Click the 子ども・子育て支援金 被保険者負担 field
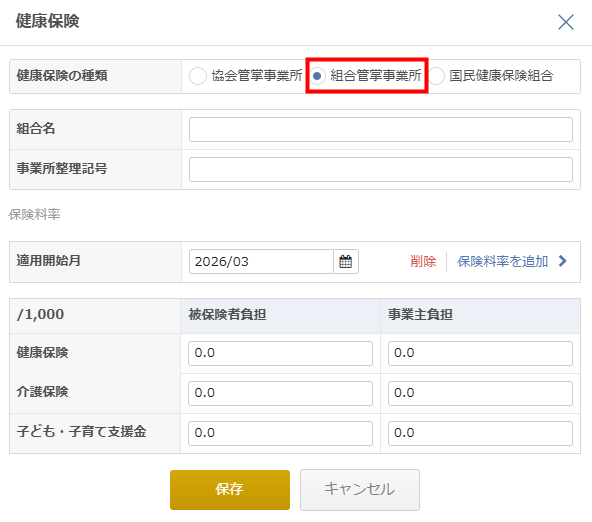 tap(280, 433)
